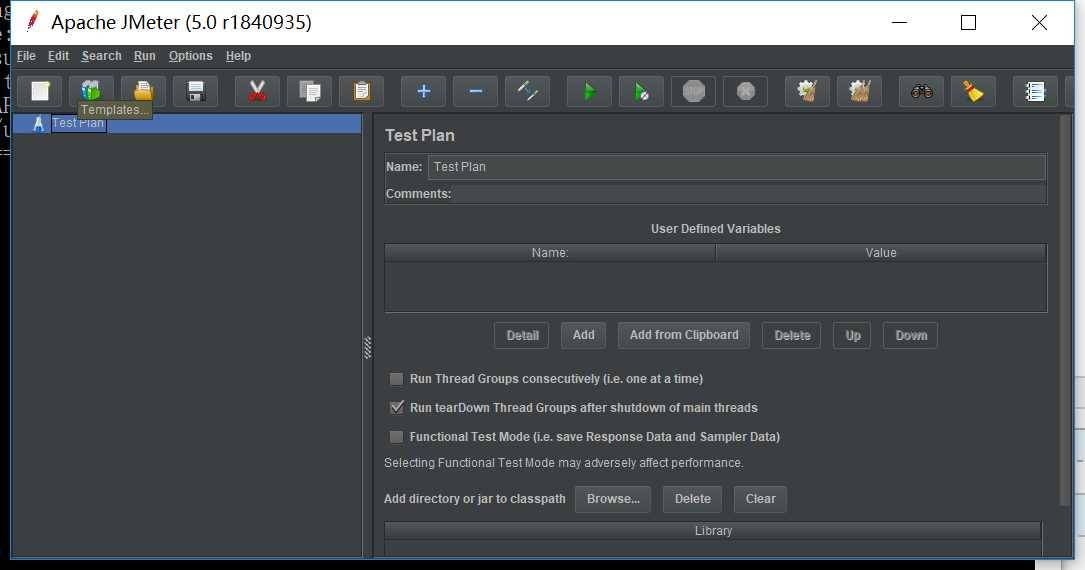1085x570 pixels.
Task: Click the Toggle icon with diagonal arrows
Action: pyautogui.click(x=527, y=91)
